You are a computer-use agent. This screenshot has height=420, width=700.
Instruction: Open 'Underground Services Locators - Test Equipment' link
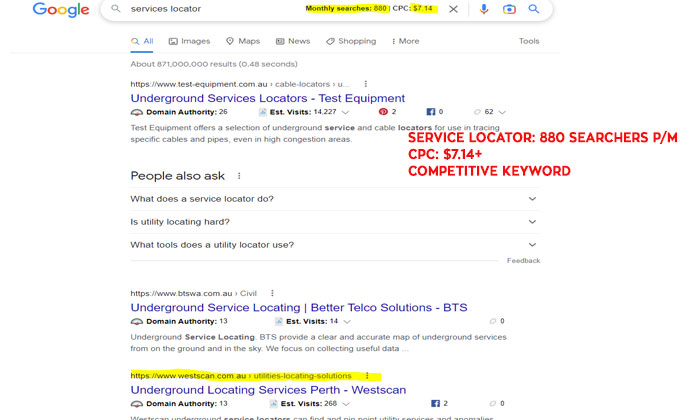click(x=267, y=98)
